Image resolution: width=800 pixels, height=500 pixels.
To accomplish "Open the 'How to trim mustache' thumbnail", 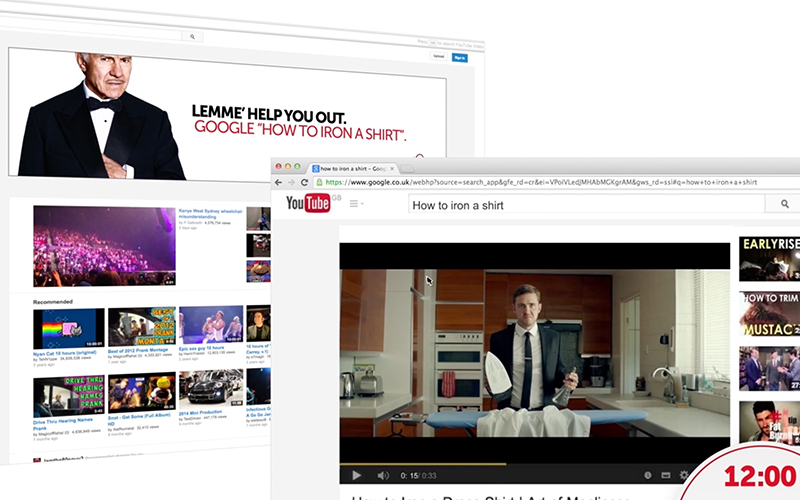I will (769, 314).
